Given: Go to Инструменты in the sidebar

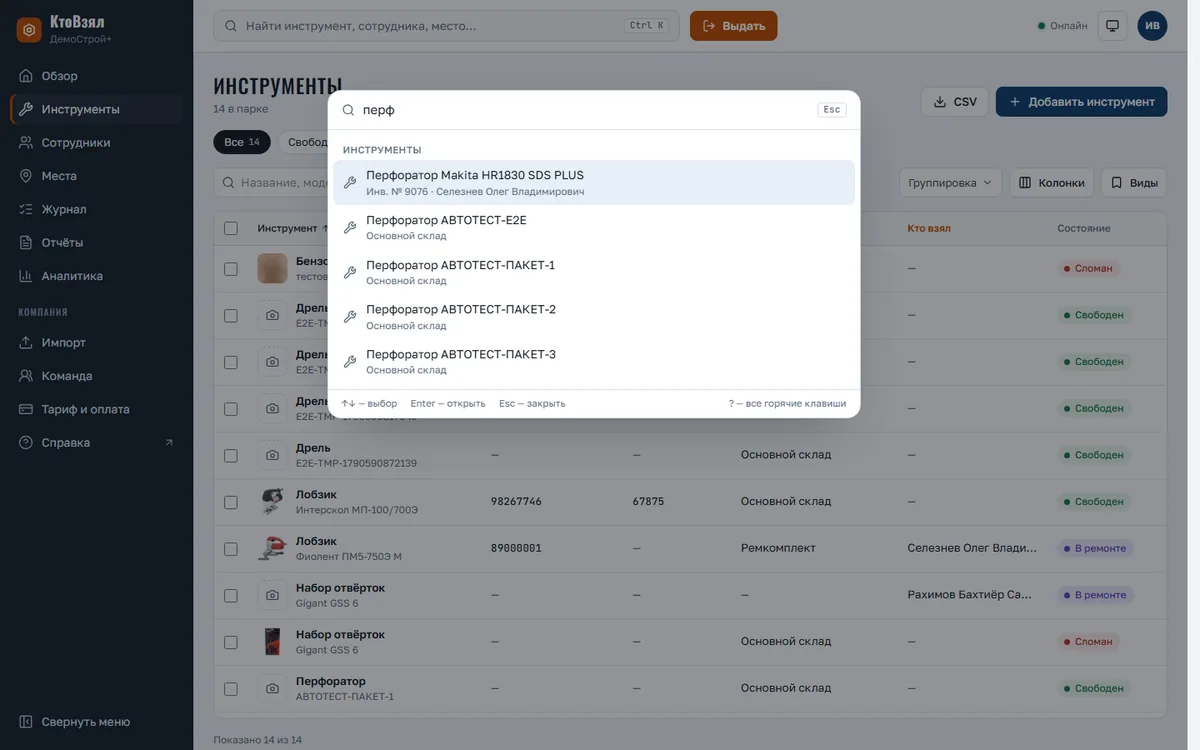Looking at the screenshot, I should point(97,109).
